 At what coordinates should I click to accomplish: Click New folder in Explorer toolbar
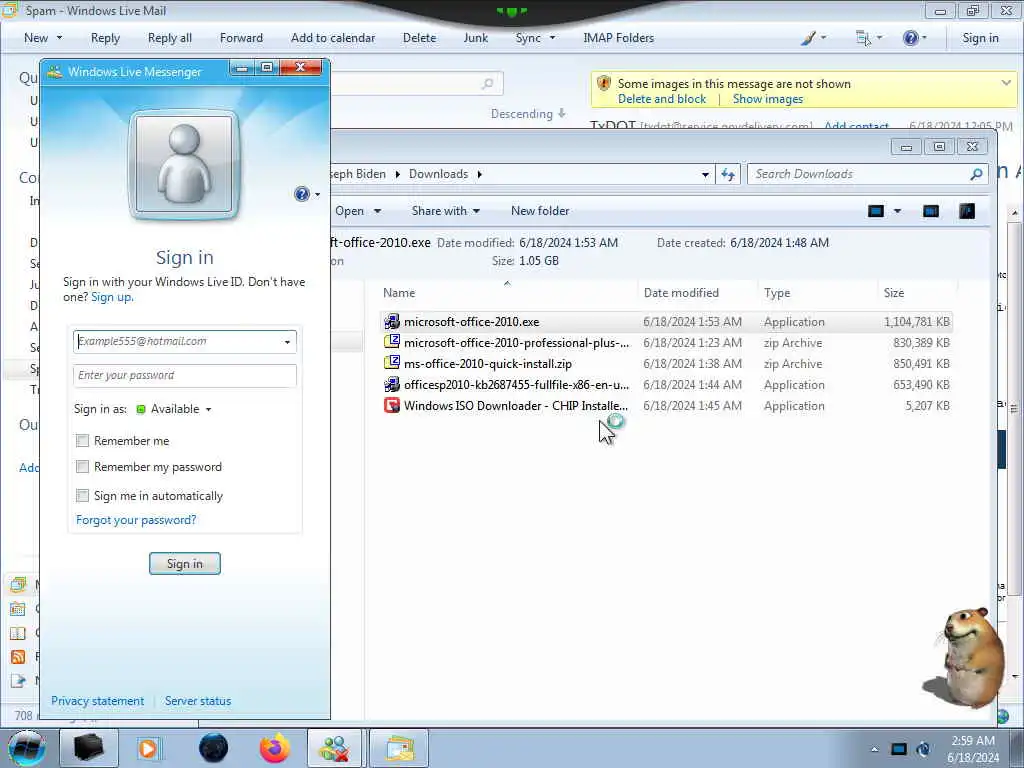(x=540, y=211)
